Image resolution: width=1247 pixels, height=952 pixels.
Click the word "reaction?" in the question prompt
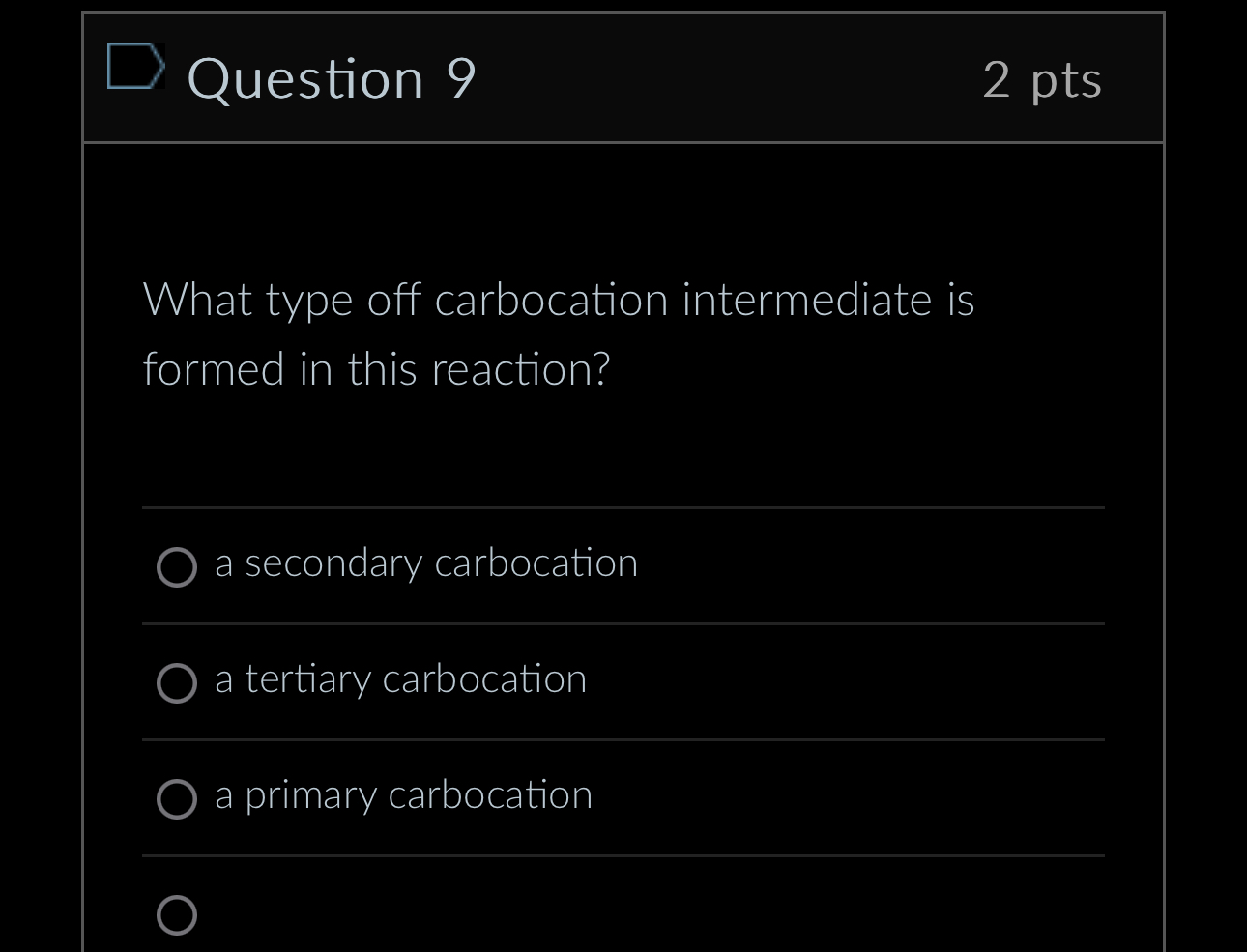[521, 369]
